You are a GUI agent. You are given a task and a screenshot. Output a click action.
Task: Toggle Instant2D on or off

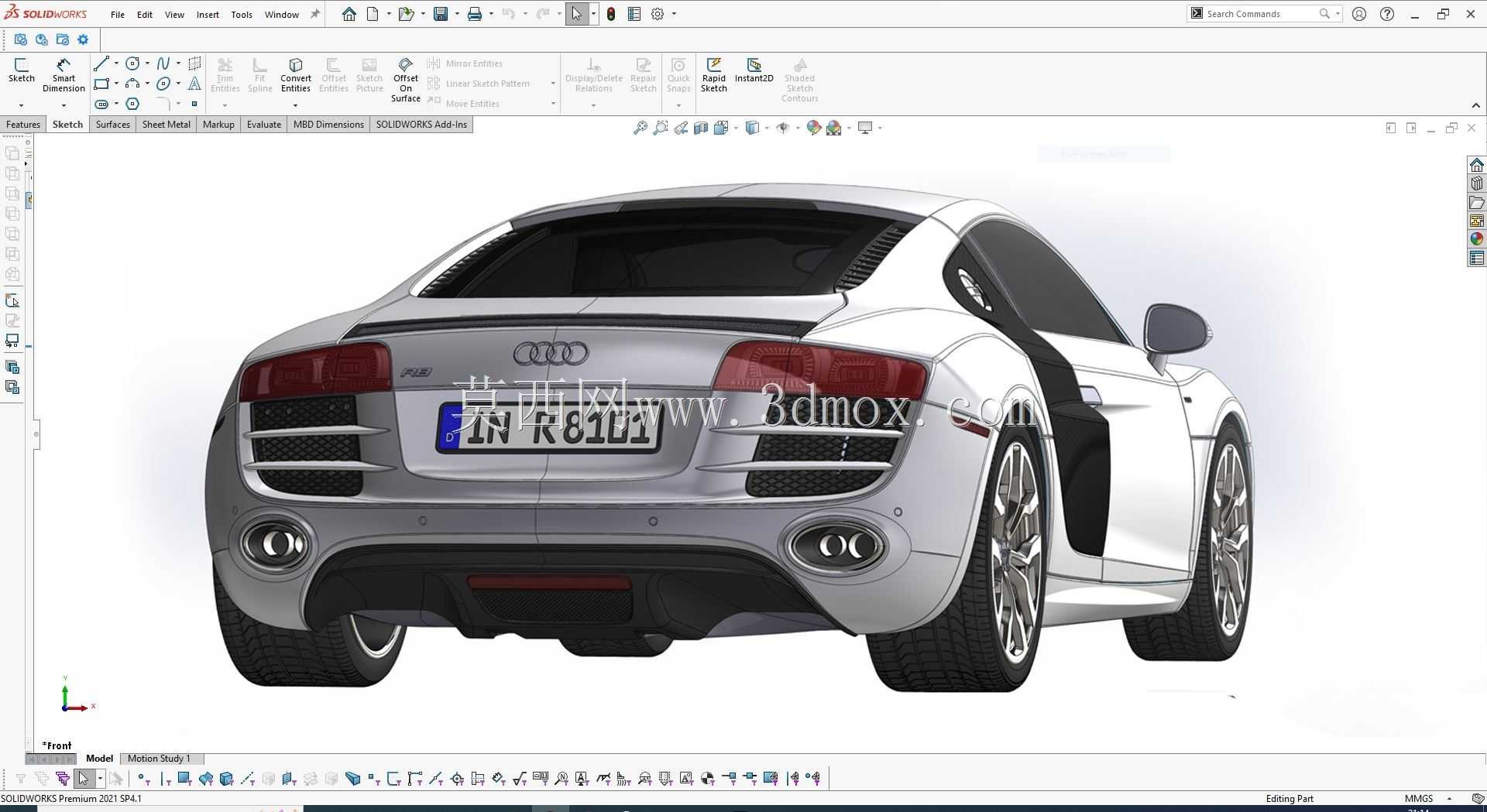pos(754,70)
